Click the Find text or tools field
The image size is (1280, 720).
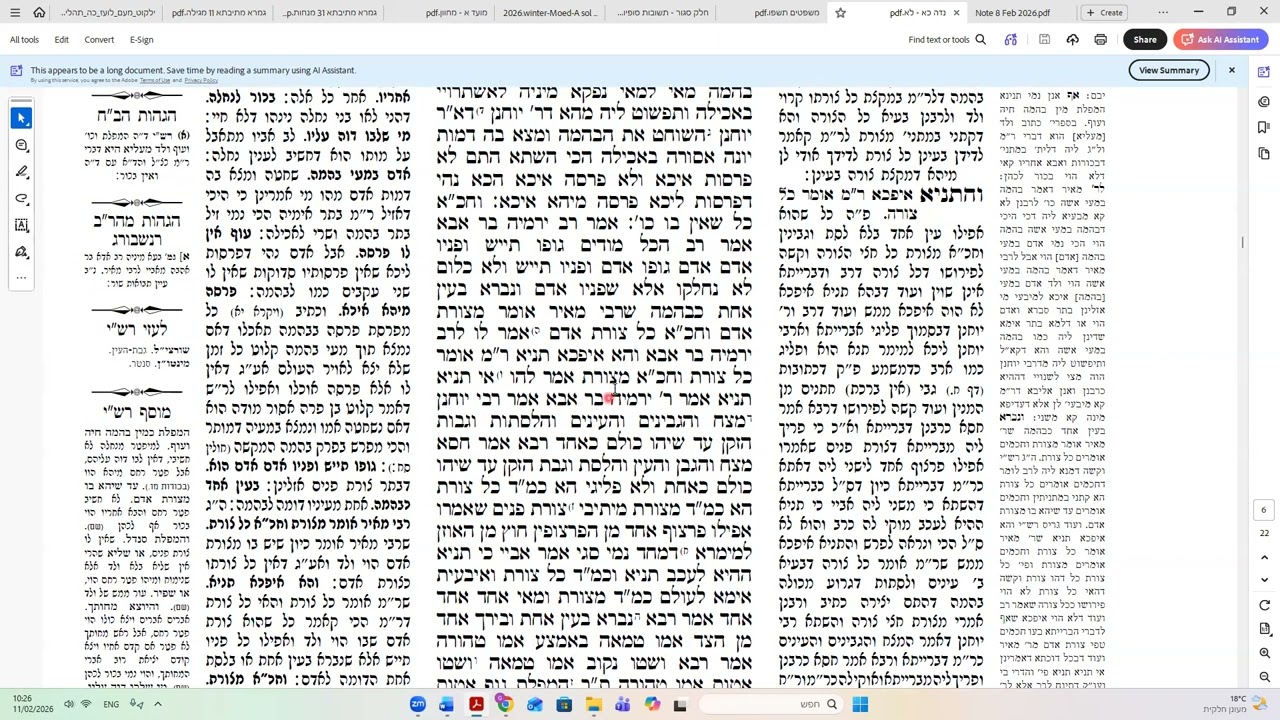click(x=939, y=40)
